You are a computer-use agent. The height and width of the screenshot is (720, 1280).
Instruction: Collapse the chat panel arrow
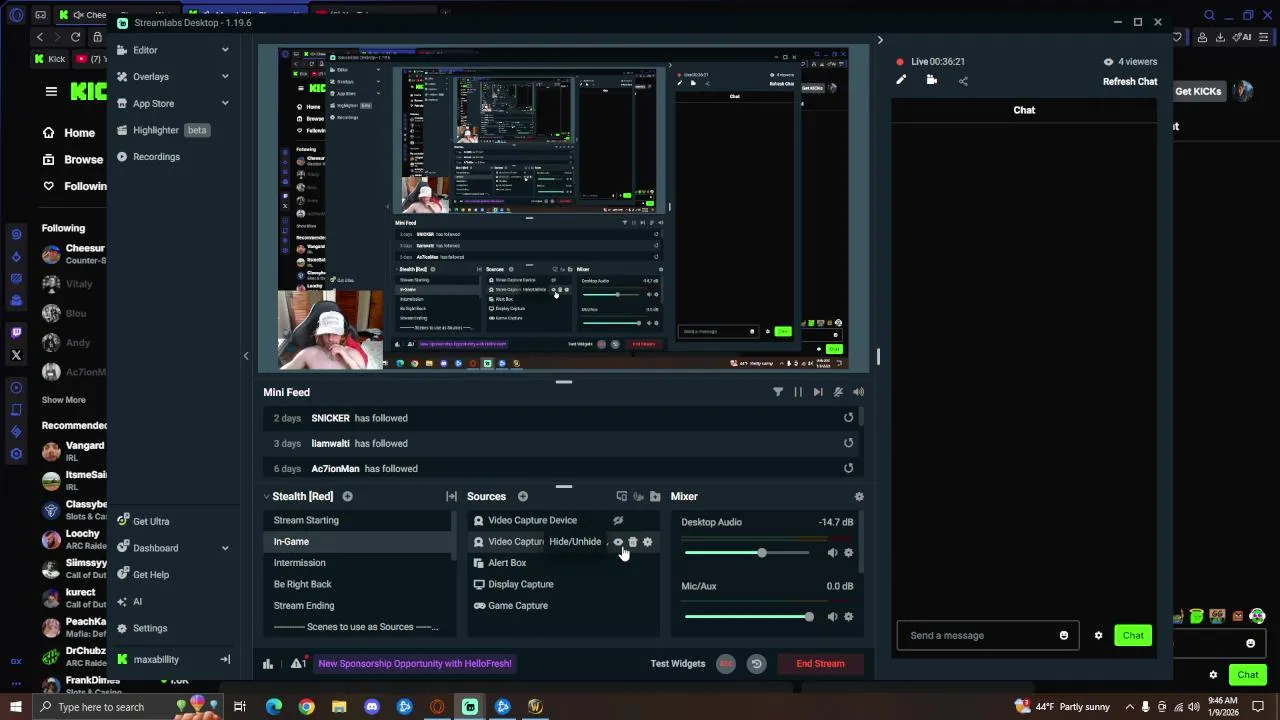pos(880,40)
